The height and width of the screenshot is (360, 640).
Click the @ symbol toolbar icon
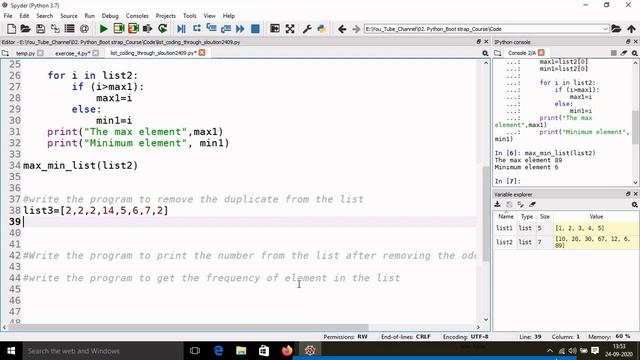coord(84,29)
